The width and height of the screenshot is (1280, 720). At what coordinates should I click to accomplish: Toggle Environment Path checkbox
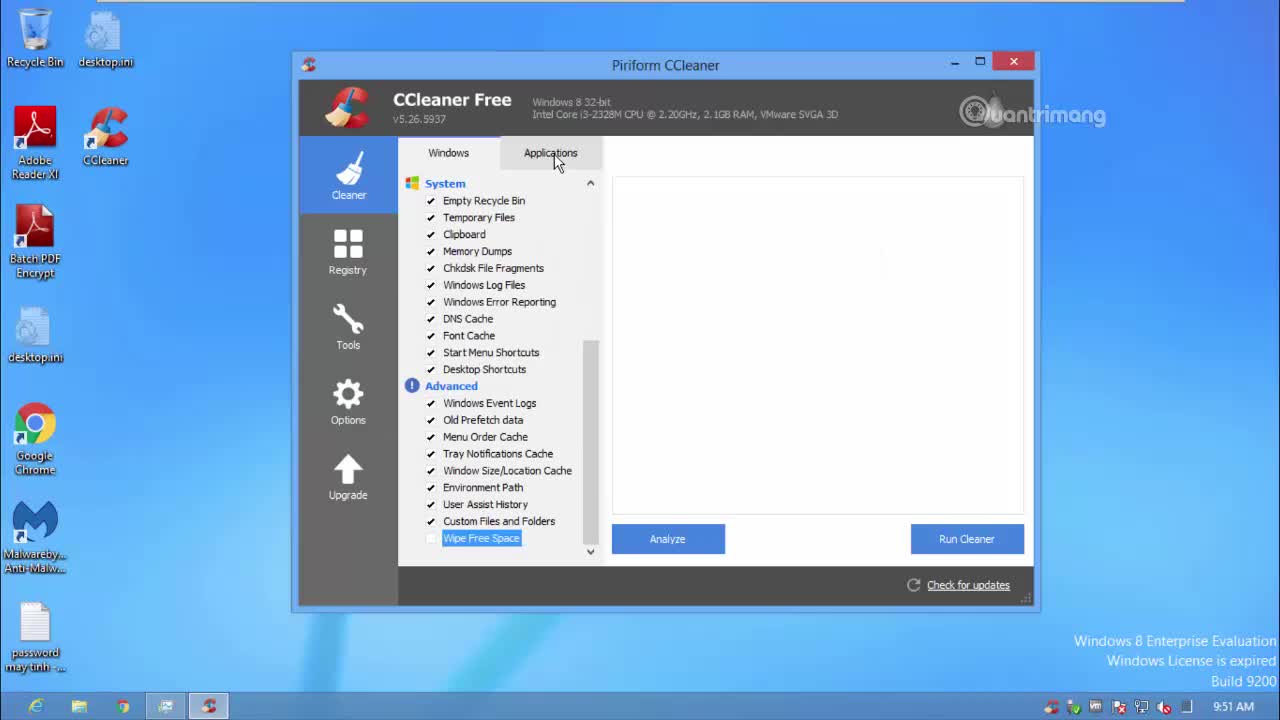pos(431,488)
